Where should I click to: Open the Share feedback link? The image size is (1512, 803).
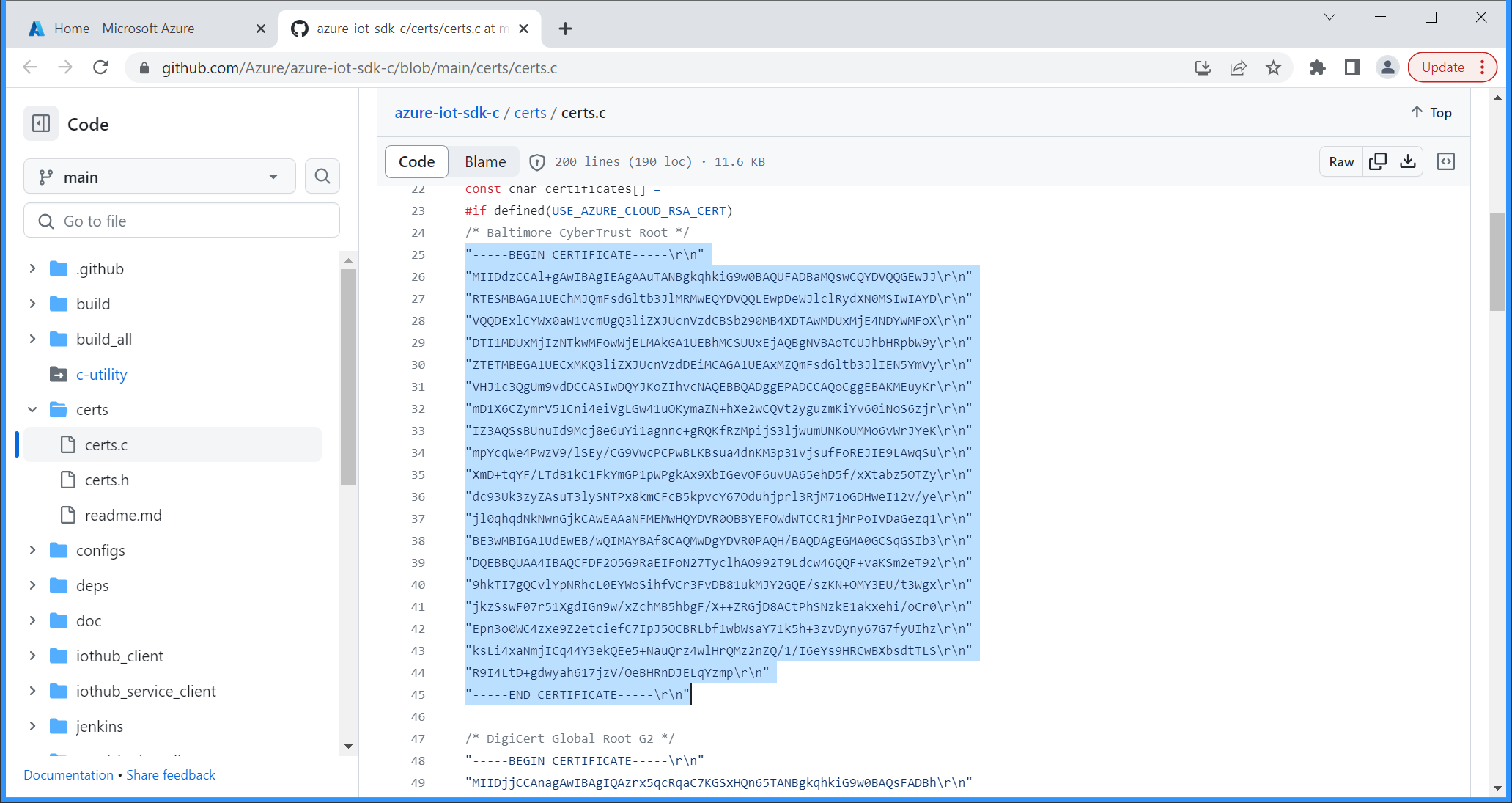coord(171,774)
